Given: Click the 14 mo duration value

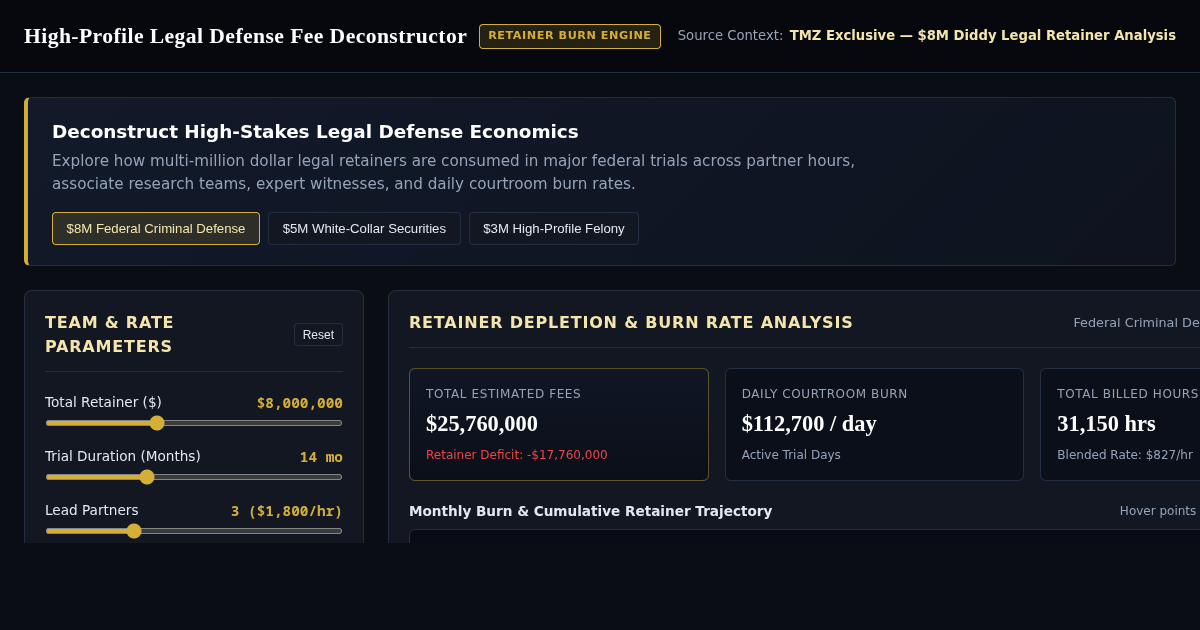Looking at the screenshot, I should [x=321, y=457].
